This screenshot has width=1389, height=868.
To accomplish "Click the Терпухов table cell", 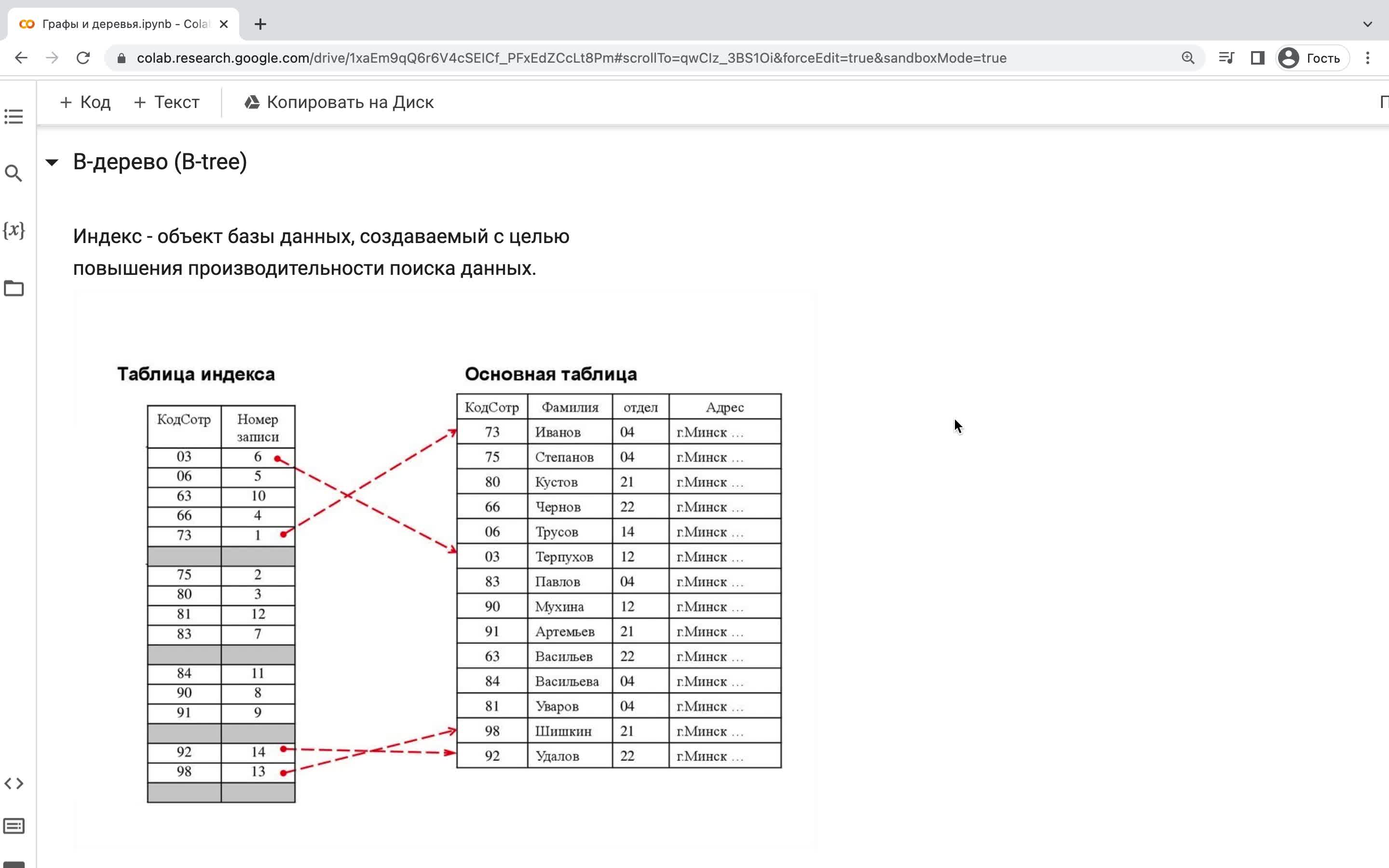I will [570, 556].
